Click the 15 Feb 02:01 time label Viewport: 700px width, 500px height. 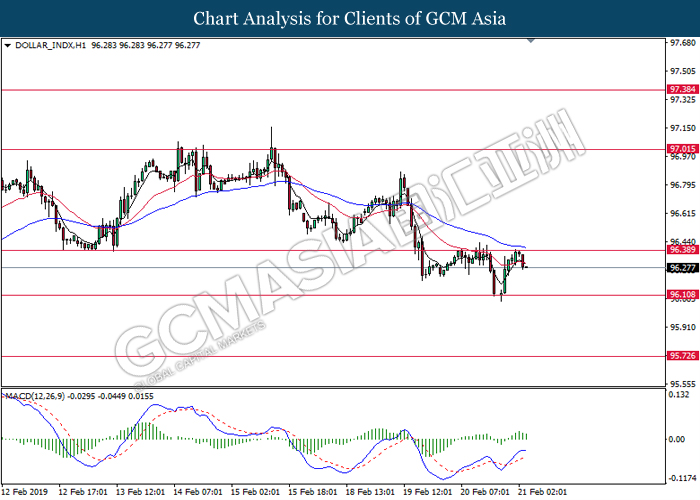tap(255, 492)
